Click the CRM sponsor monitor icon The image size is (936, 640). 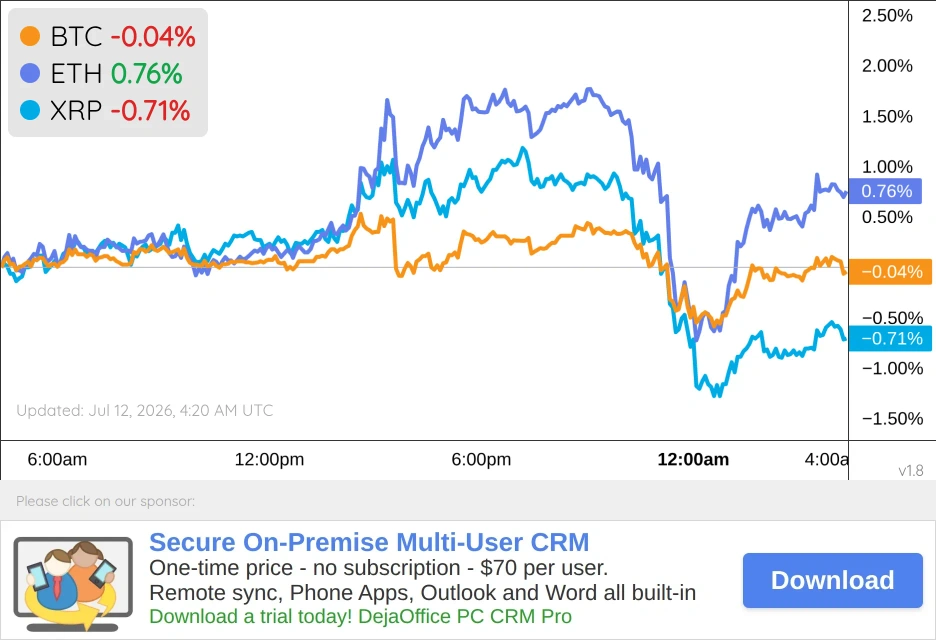pos(73,584)
